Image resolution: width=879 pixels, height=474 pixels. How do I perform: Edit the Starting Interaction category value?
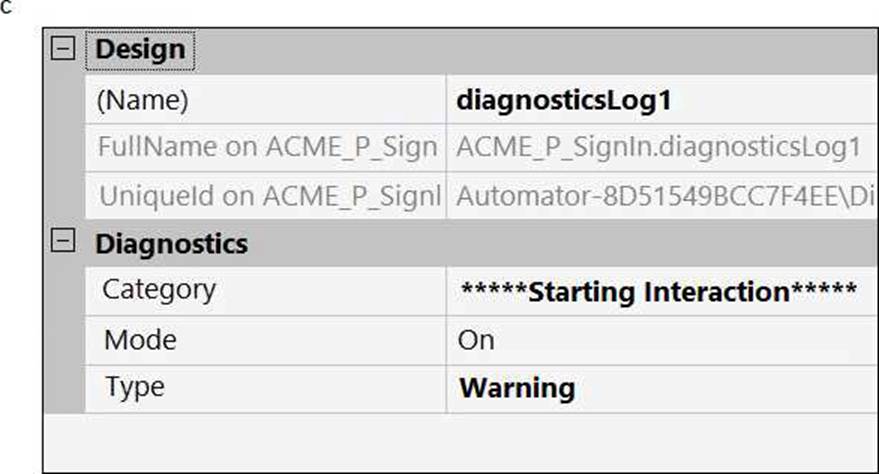[x=658, y=291]
